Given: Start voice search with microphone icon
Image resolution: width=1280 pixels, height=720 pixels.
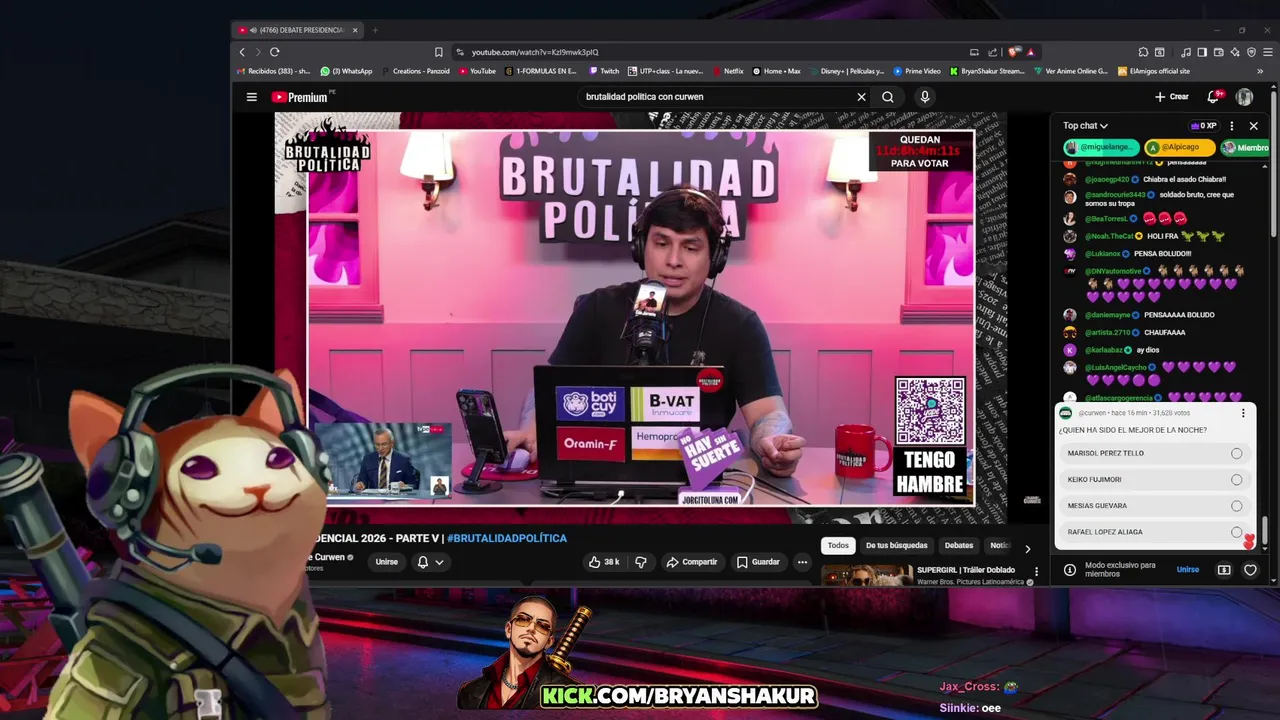Looking at the screenshot, I should 925,97.
